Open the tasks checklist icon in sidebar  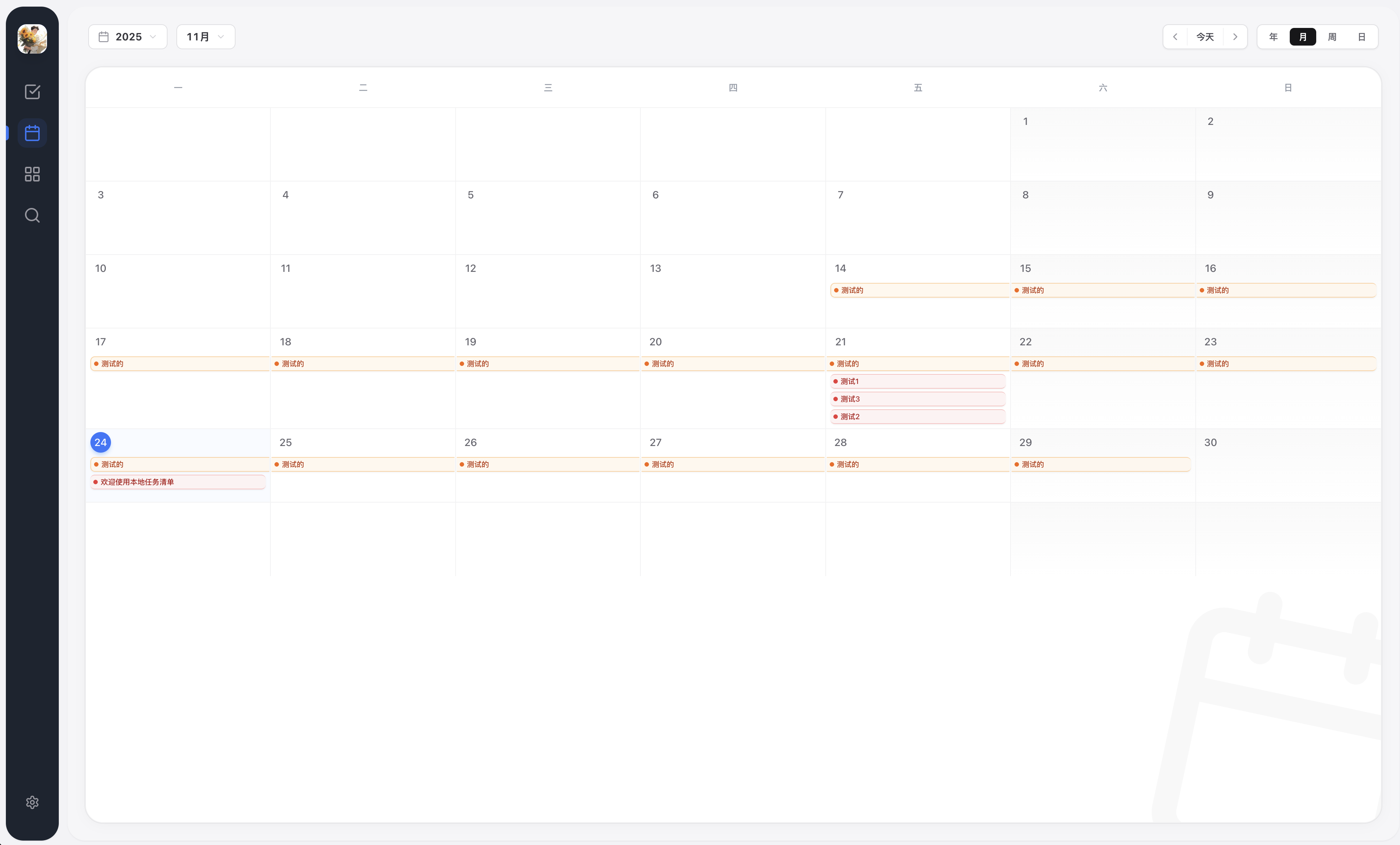click(32, 91)
